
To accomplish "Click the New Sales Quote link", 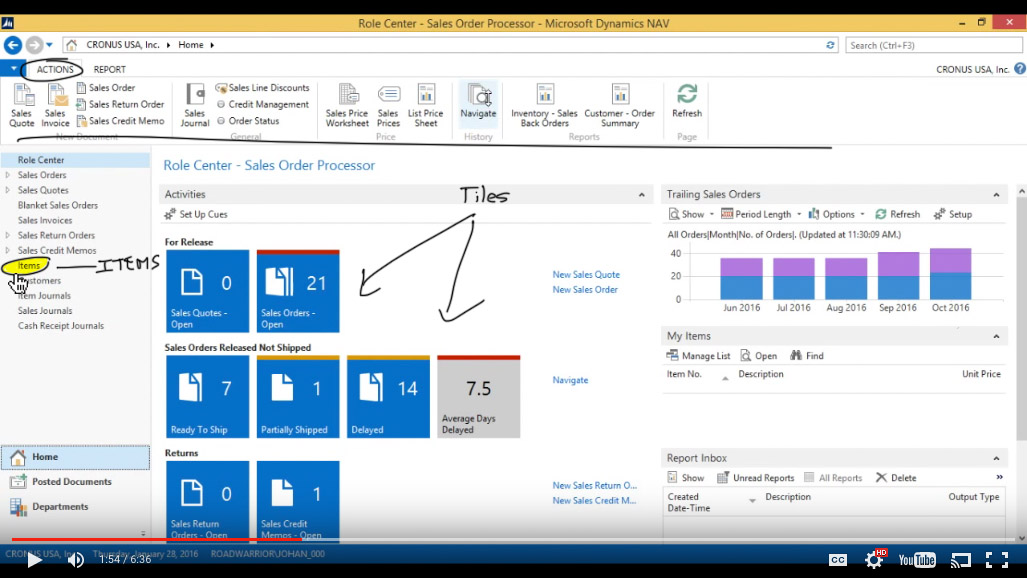I will click(x=586, y=275).
